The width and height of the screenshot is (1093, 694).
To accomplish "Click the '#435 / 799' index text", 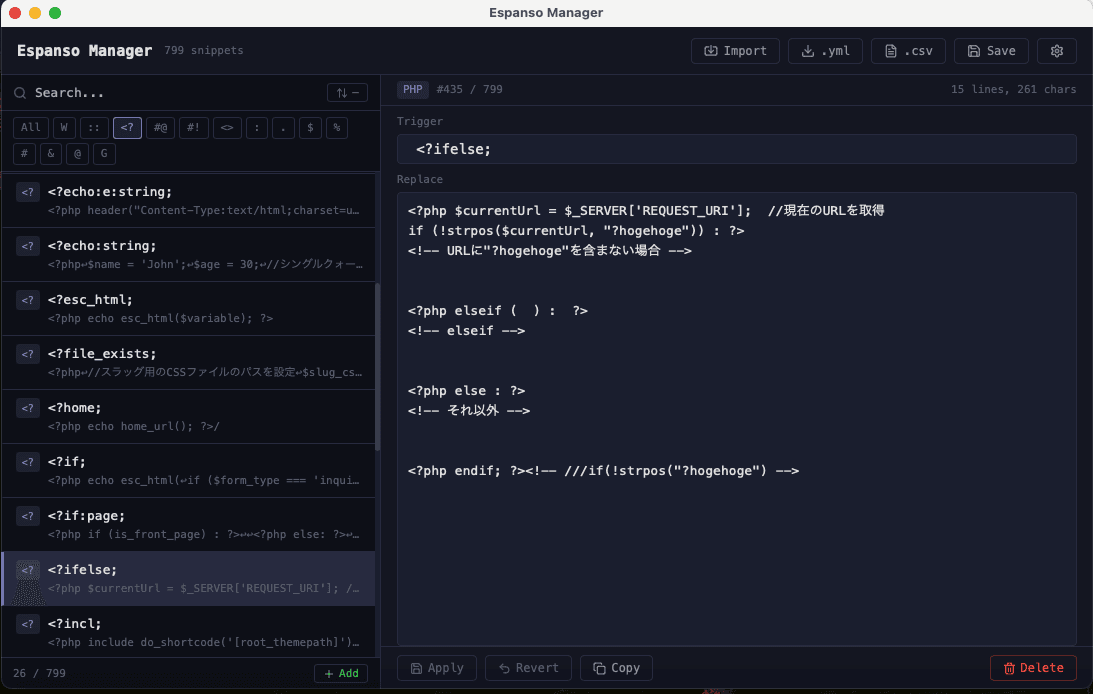I will point(469,89).
